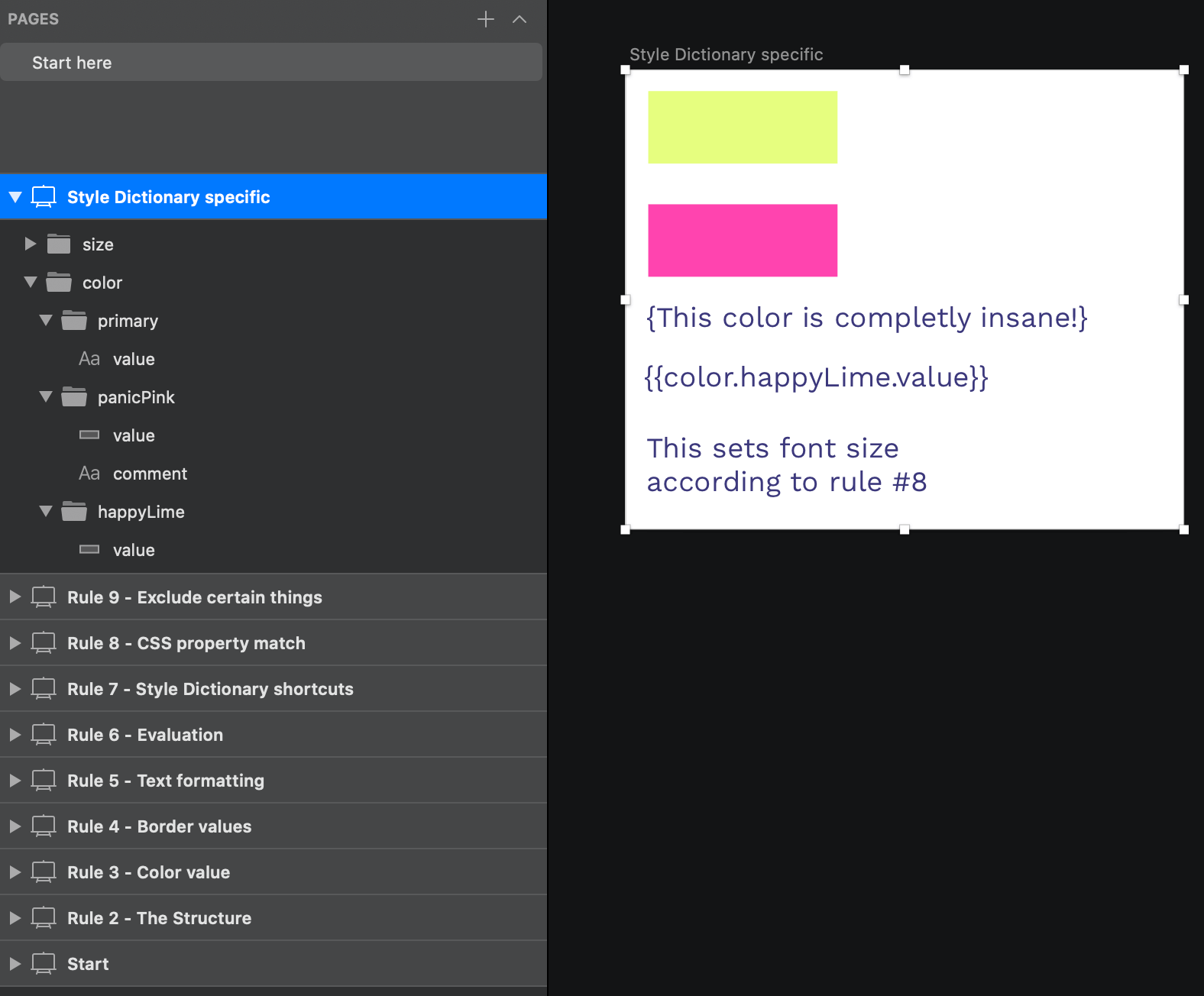The image size is (1204, 996).
Task: Click the artboard title above canvas
Action: pos(726,54)
